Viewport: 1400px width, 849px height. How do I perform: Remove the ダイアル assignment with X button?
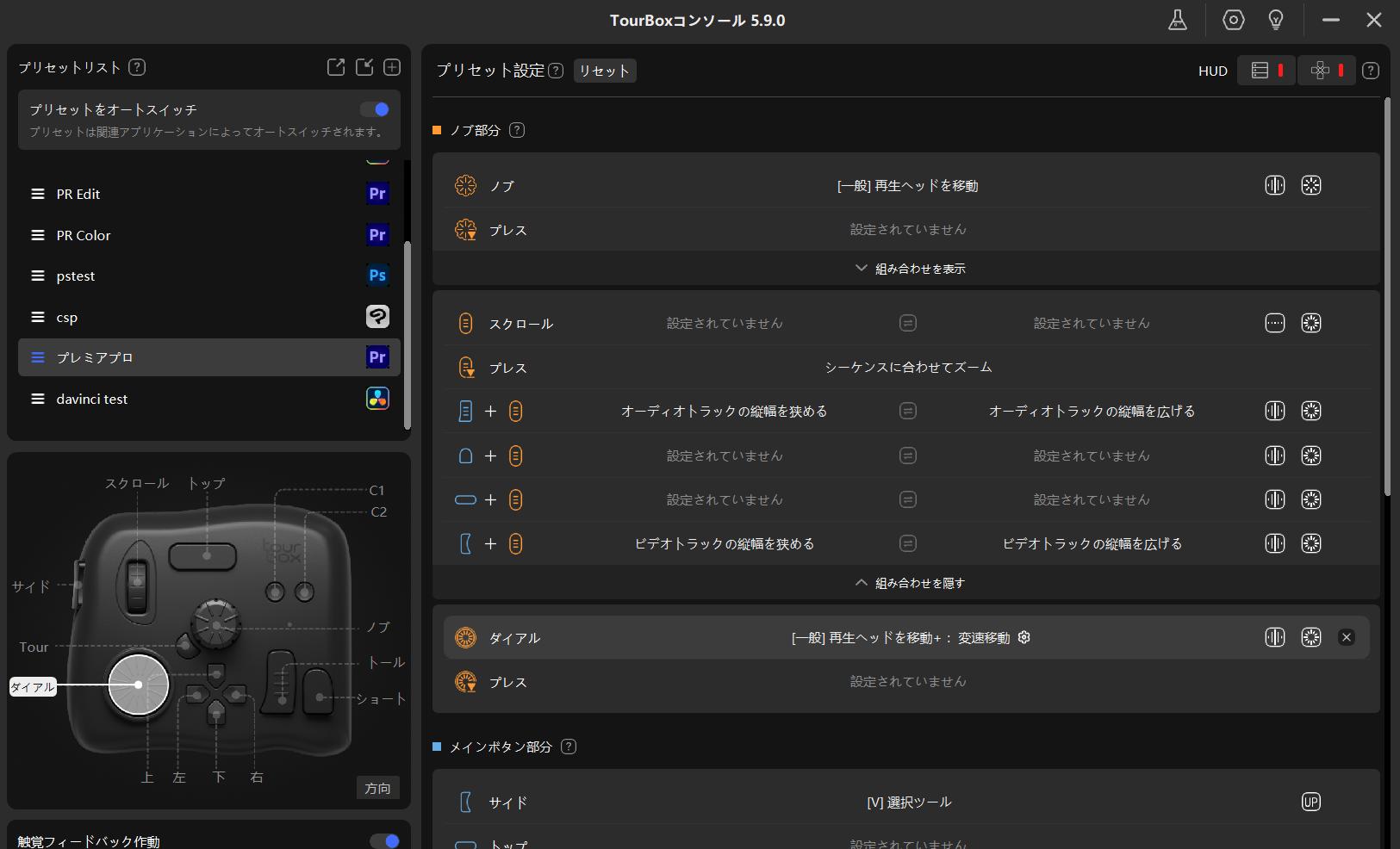tap(1347, 637)
